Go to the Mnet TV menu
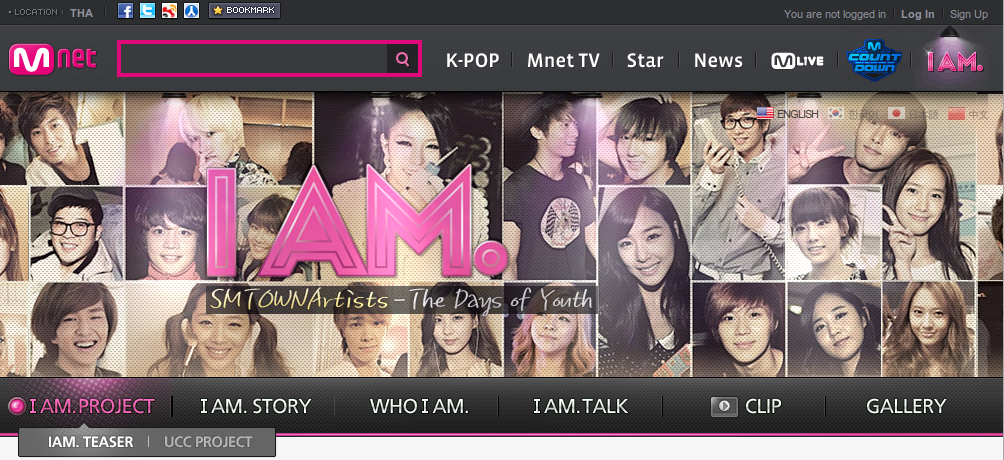 [x=563, y=60]
